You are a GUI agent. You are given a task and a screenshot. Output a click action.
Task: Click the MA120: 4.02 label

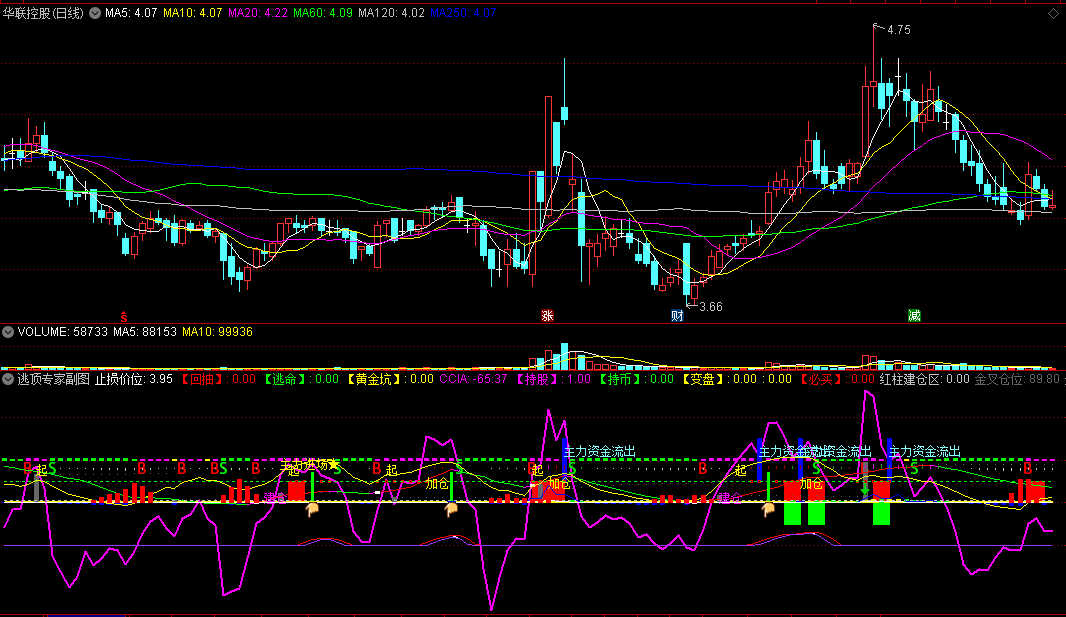point(392,13)
